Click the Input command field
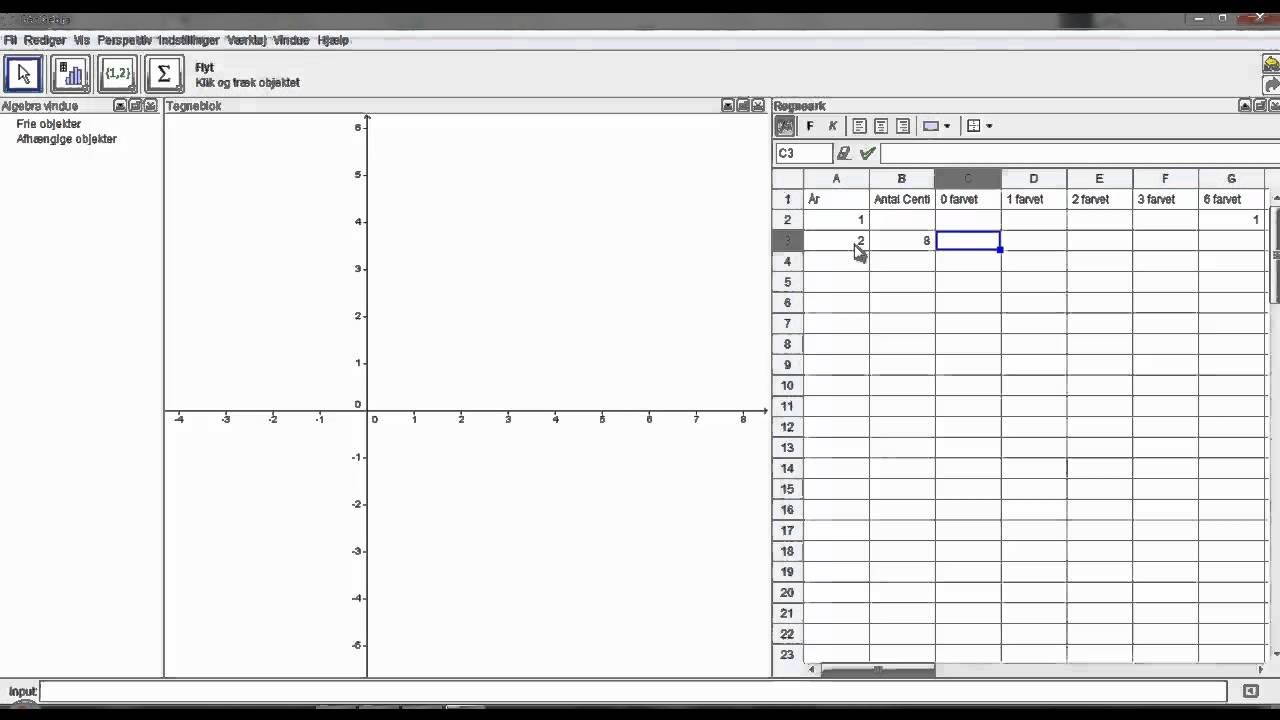The image size is (1280, 720). click(633, 691)
